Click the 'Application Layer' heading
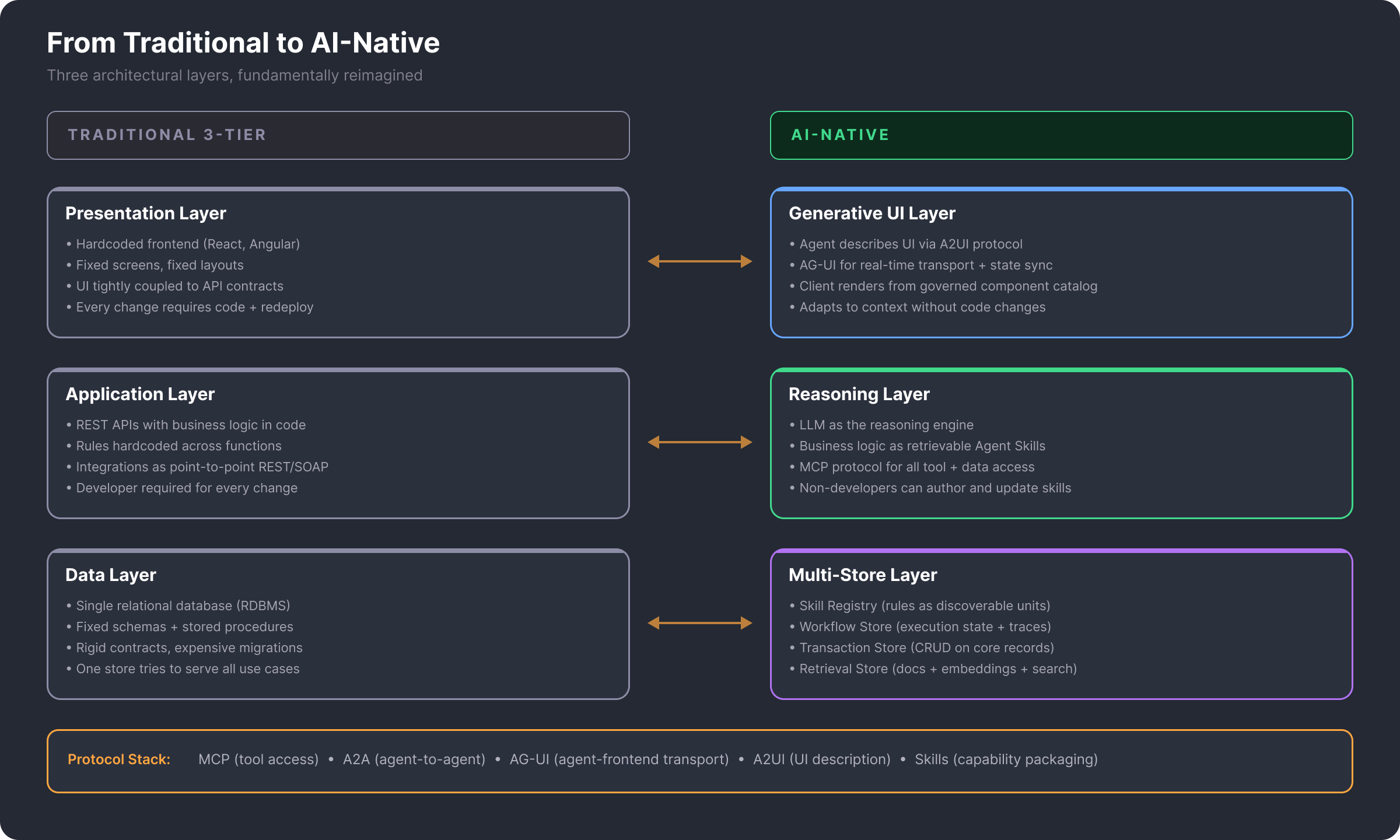Viewport: 1400px width, 840px height. tap(140, 394)
